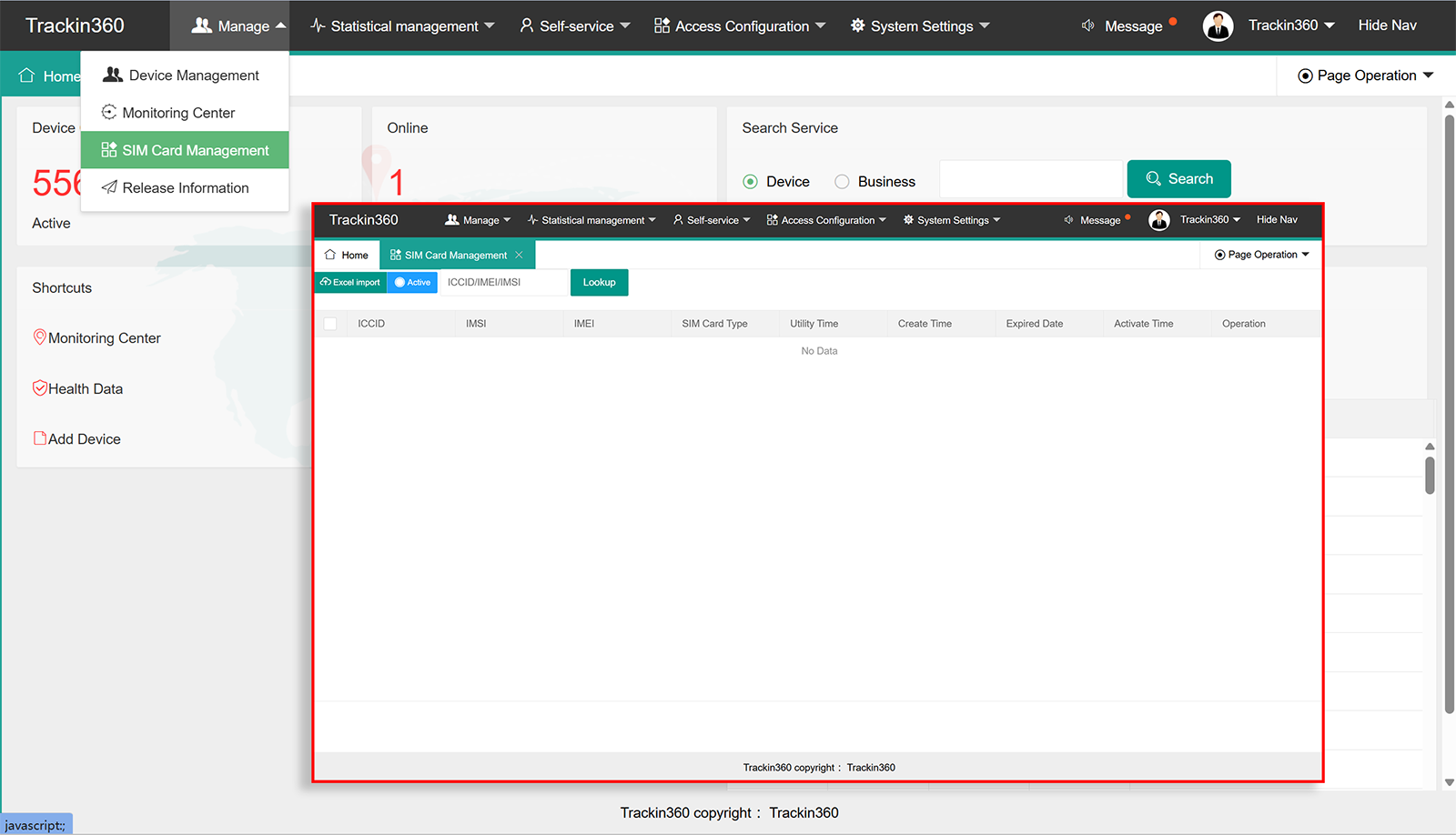Choose Device Management from Manage menu

[x=185, y=75]
